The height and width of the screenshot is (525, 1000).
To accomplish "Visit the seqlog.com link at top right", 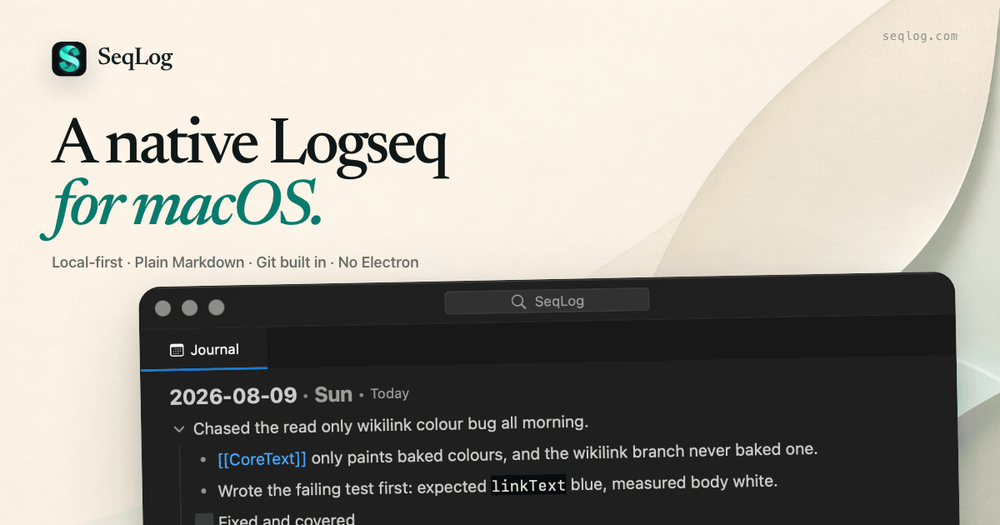I will click(x=920, y=36).
